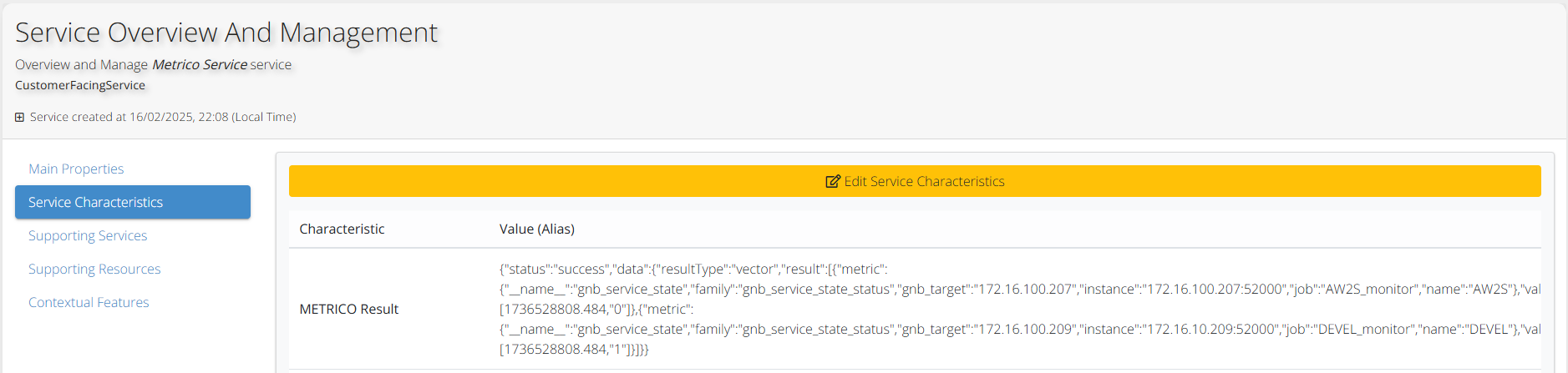Screen dimensions: 1568x373
Task: Click the pencil icon on the yellow bar
Action: point(832,181)
